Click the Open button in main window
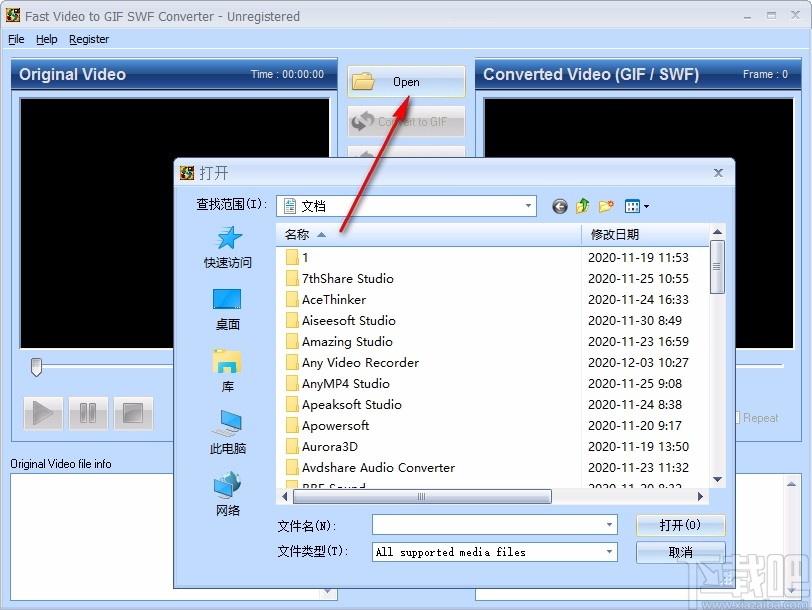The width and height of the screenshot is (812, 610). (x=406, y=81)
